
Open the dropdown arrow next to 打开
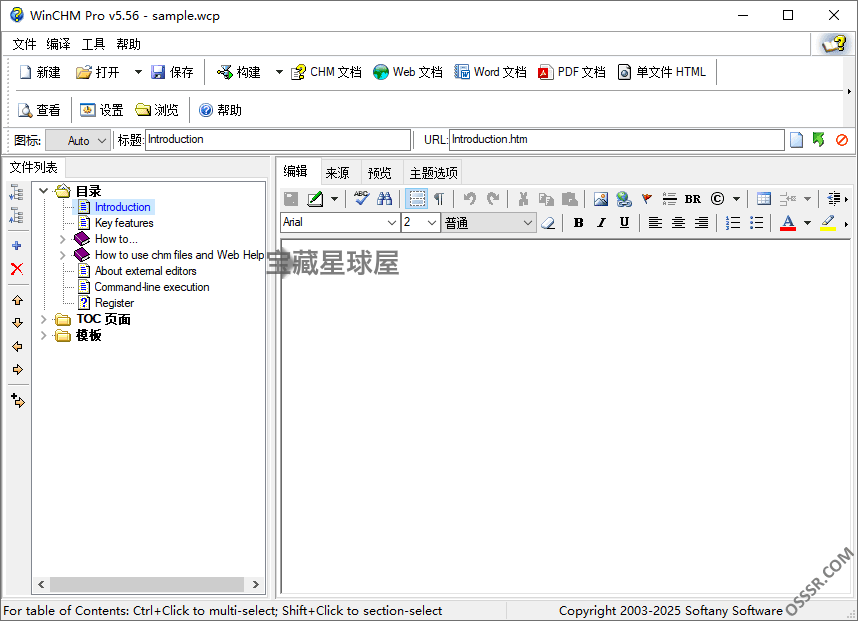[x=138, y=72]
